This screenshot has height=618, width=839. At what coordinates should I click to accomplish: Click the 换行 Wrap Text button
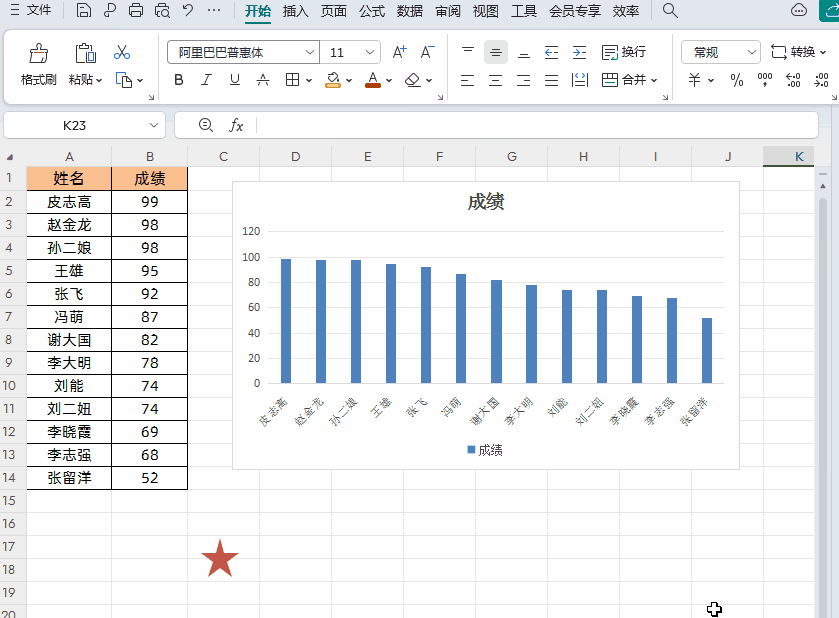coord(624,52)
